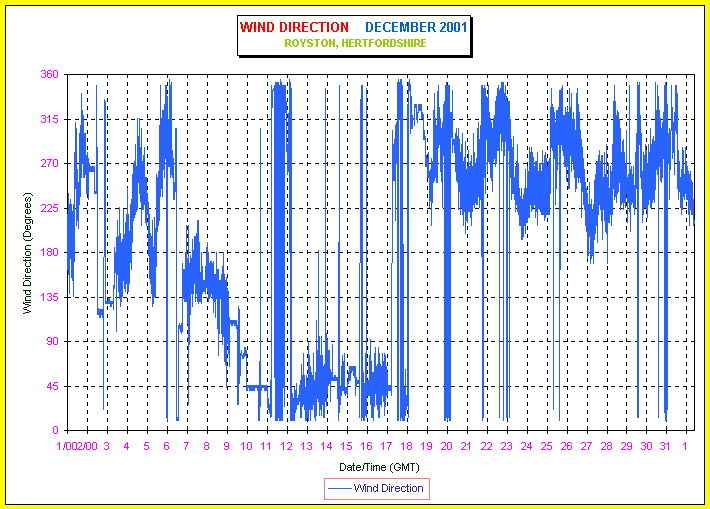Click the 45 y-axis tick label
The image size is (710, 509).
(x=52, y=386)
